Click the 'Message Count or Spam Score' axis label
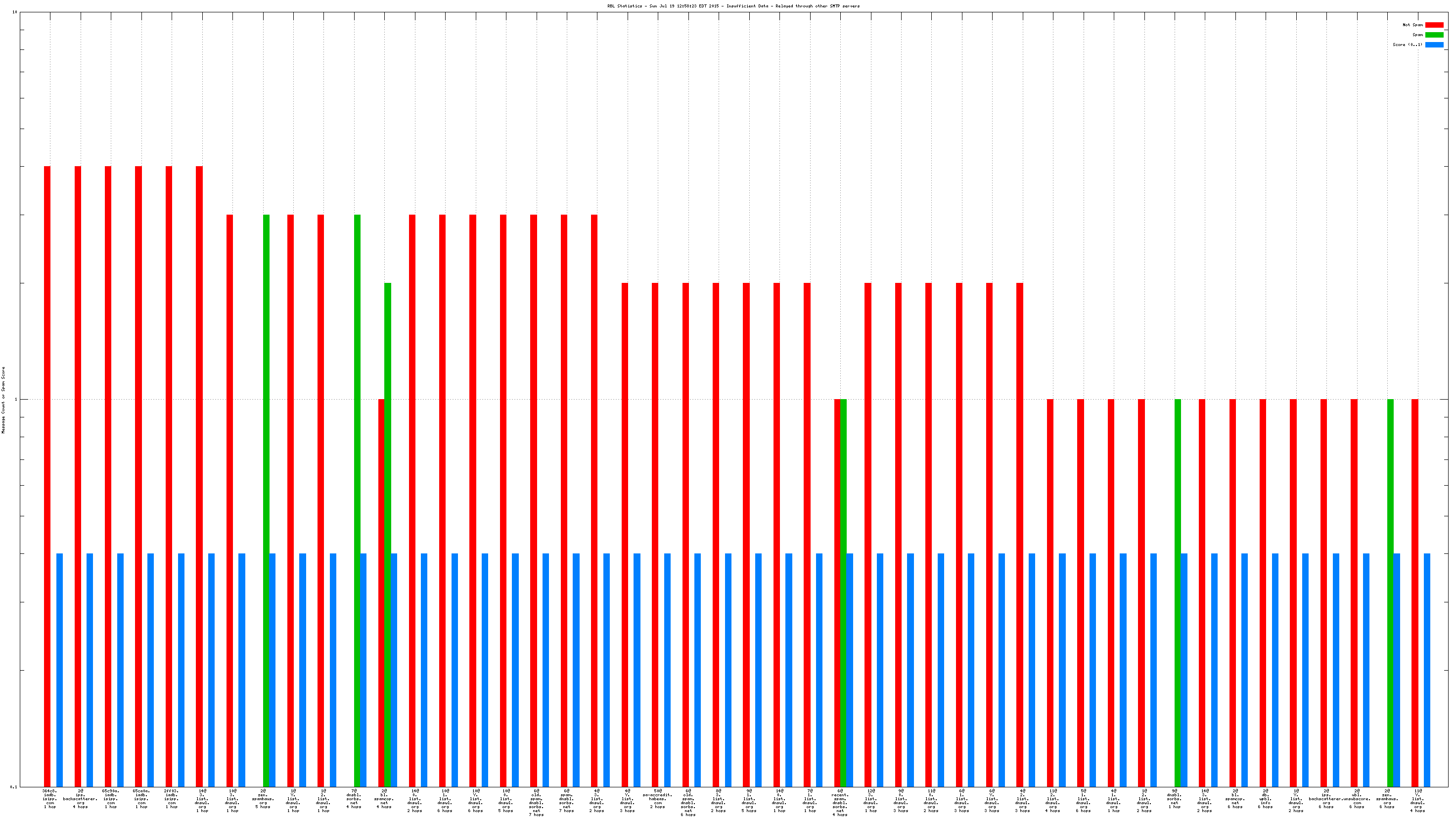1456x819 pixels. tap(3, 400)
